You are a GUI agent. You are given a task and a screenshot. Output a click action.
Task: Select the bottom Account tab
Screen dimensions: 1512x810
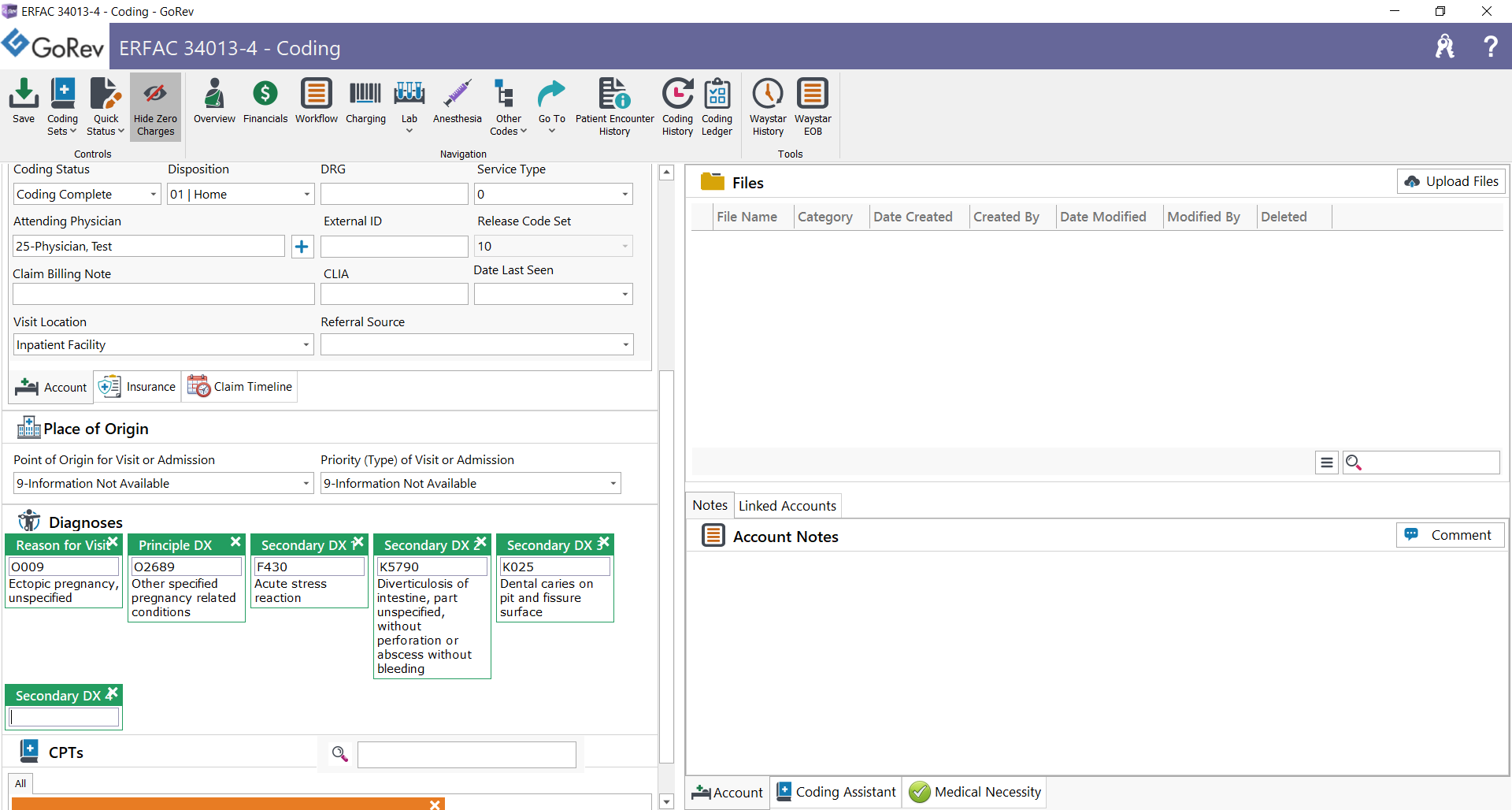[x=727, y=792]
